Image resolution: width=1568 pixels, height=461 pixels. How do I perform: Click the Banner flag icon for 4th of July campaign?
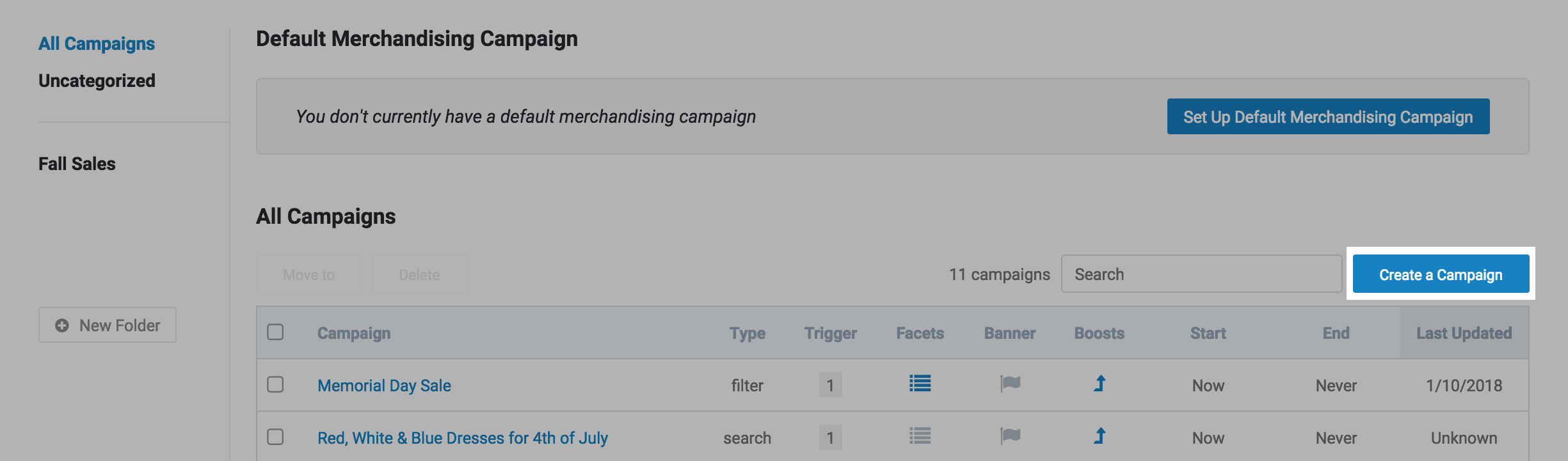pyautogui.click(x=1010, y=436)
